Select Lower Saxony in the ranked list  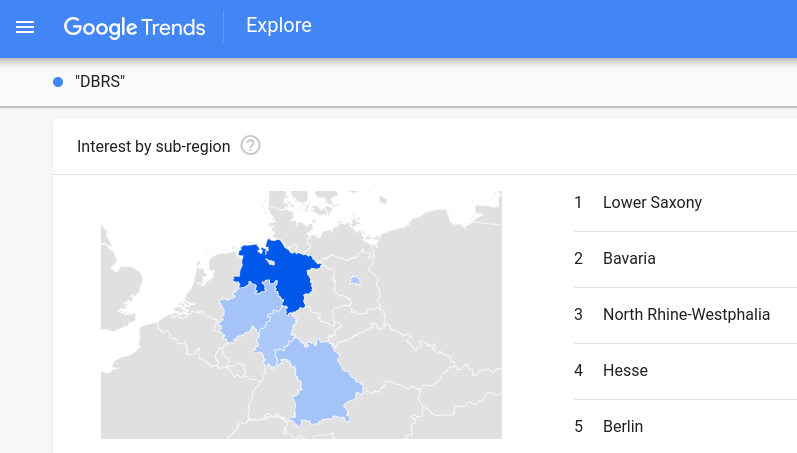(652, 203)
